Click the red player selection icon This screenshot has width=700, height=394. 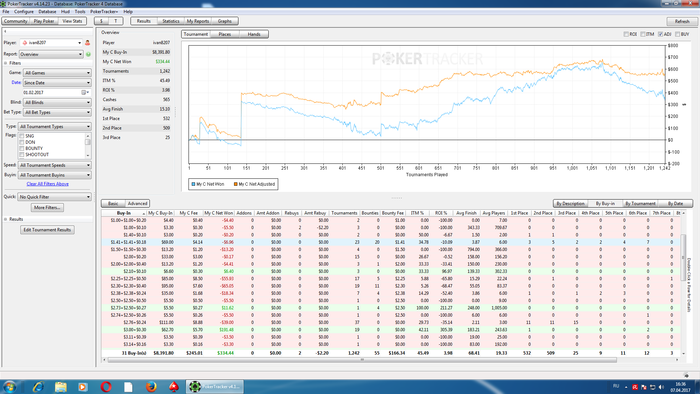88,43
